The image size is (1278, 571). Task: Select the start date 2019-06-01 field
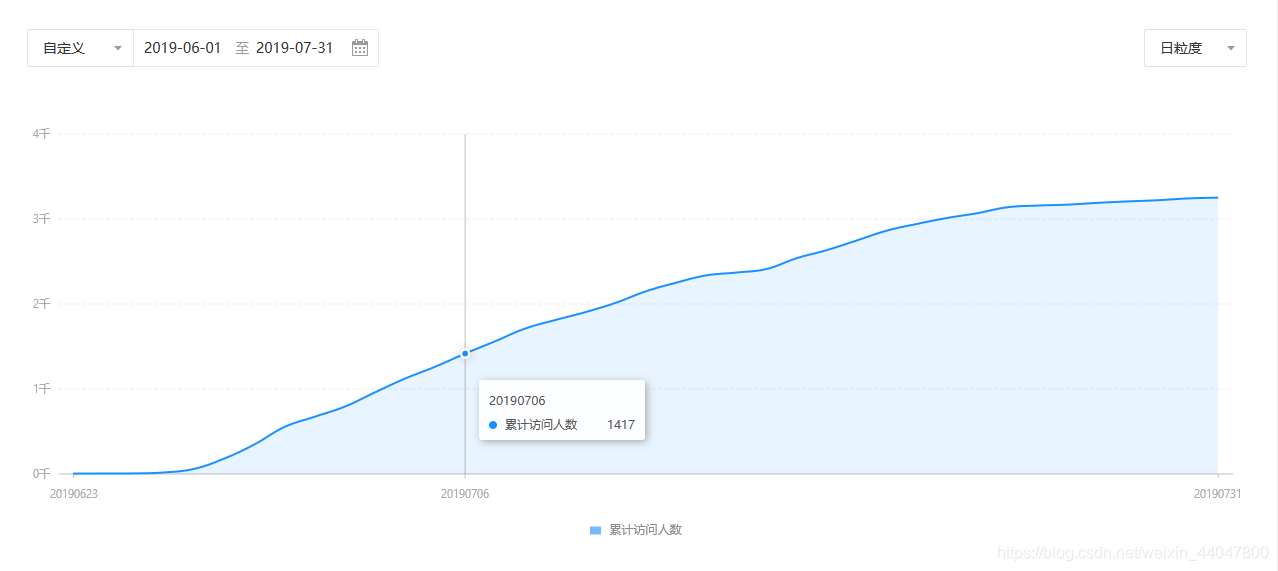(183, 48)
